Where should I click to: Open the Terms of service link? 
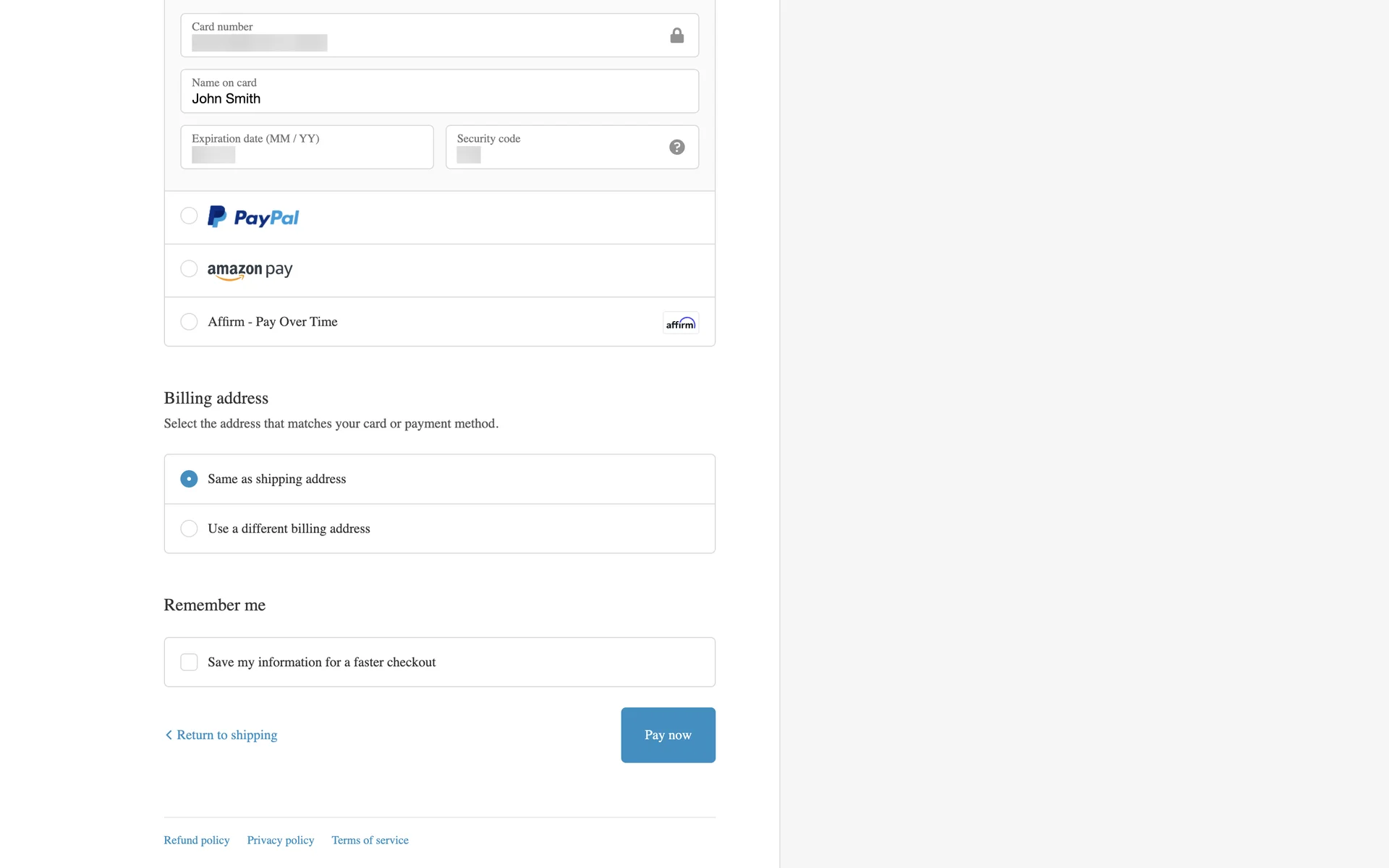click(370, 840)
